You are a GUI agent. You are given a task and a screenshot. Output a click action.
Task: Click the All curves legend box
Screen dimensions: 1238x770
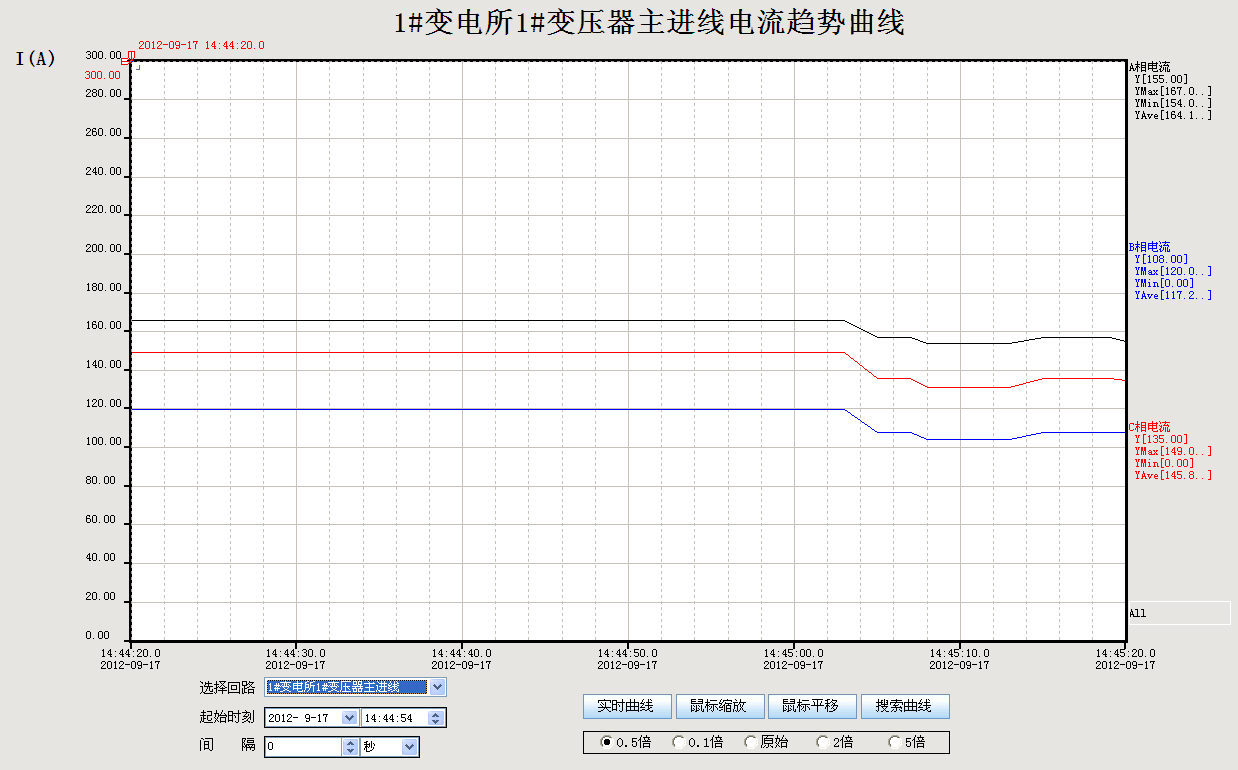coord(1178,613)
